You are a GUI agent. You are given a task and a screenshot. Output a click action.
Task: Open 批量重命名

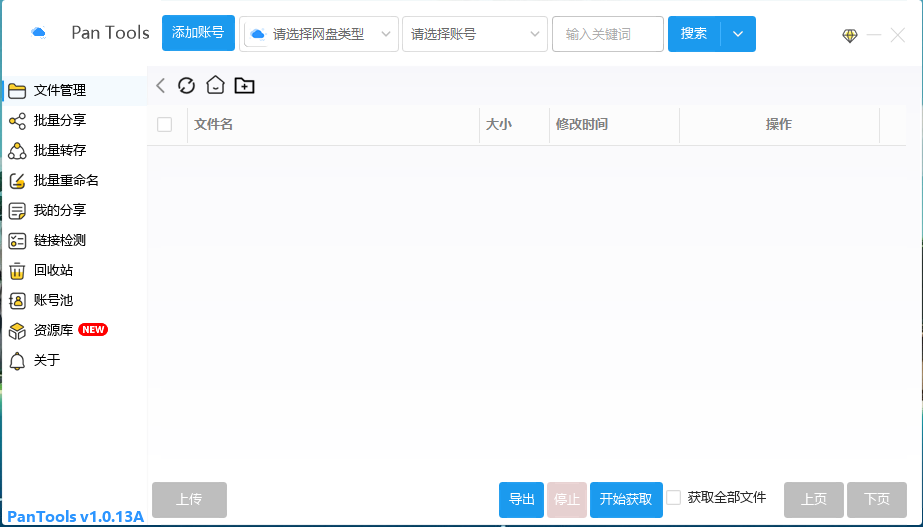click(x=74, y=181)
